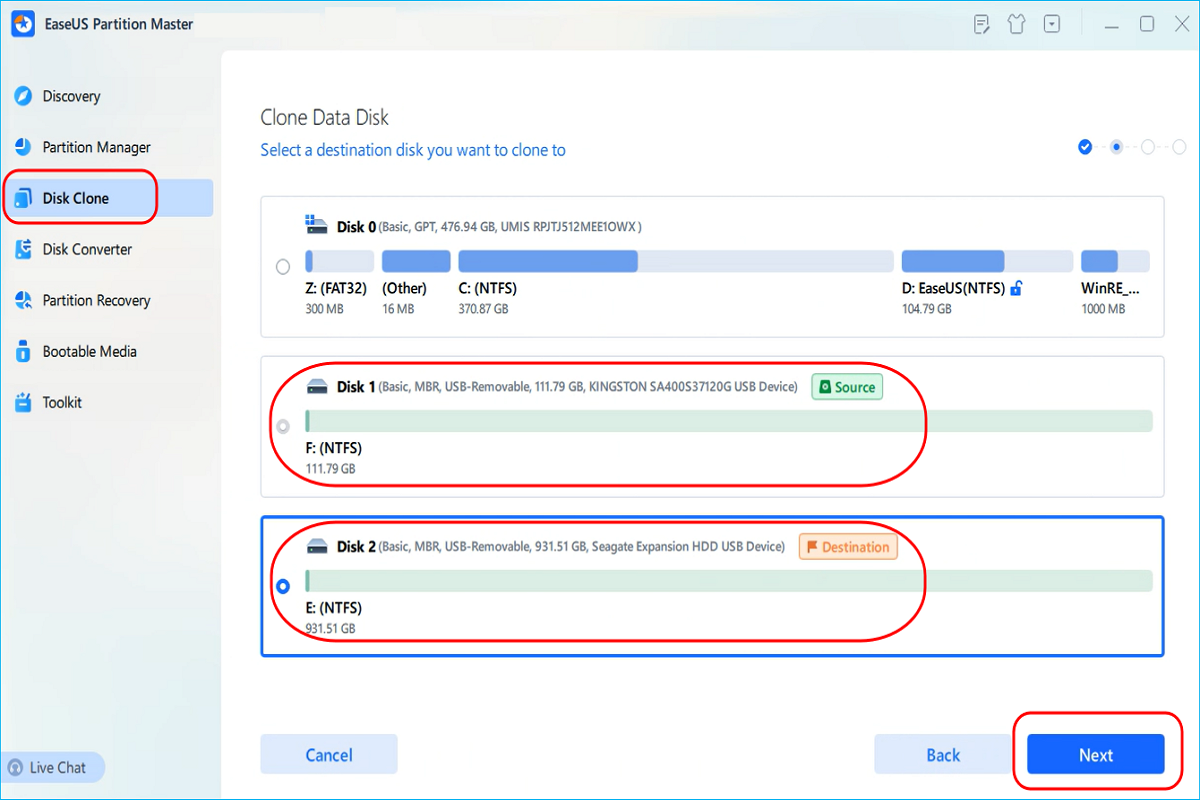Click the EaseUS Partition Master logo icon
The height and width of the screenshot is (800, 1200).
coord(24,24)
